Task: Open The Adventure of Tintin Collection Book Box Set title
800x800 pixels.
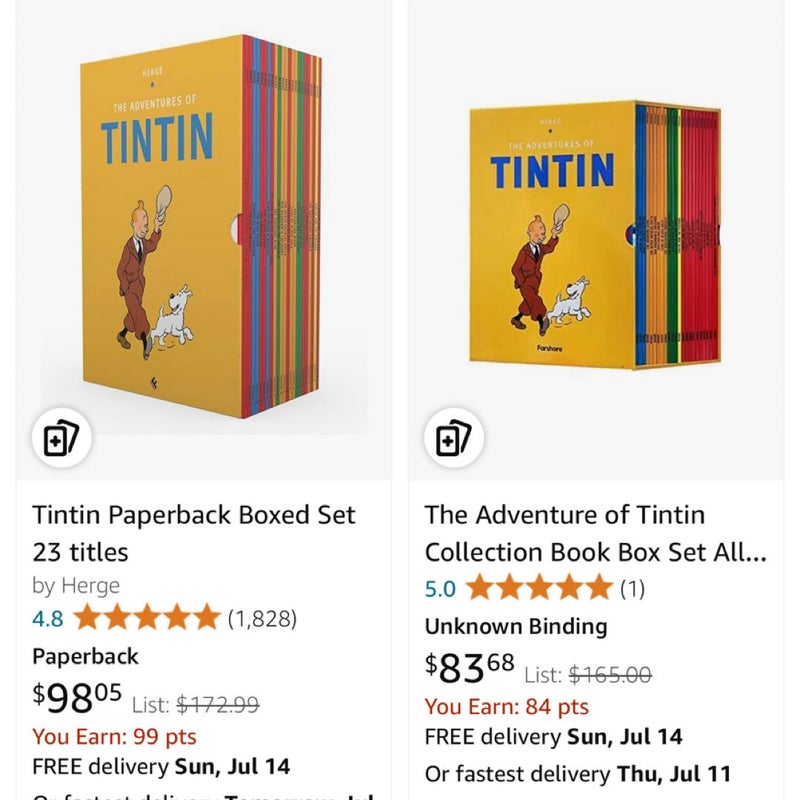Action: pyautogui.click(x=595, y=533)
